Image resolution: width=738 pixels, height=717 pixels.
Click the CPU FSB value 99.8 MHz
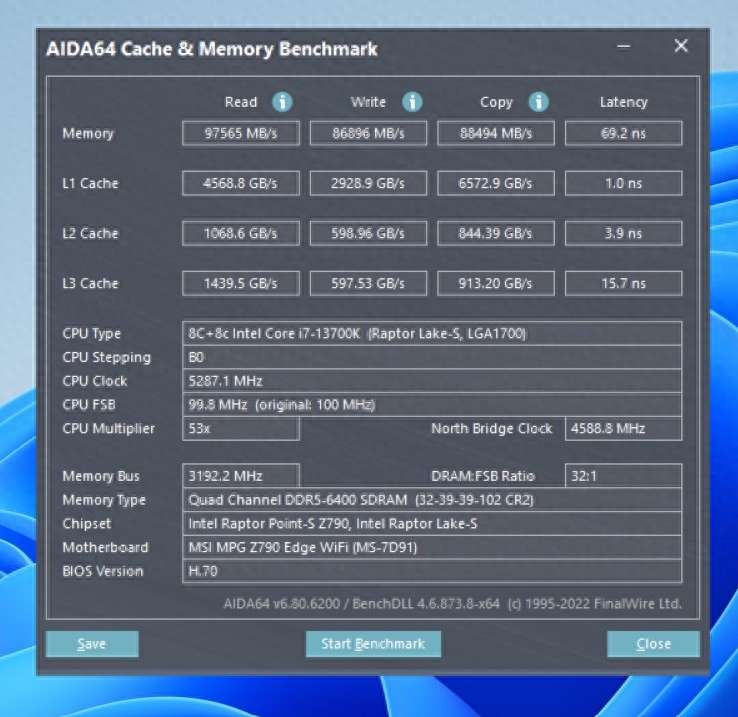click(x=432, y=405)
